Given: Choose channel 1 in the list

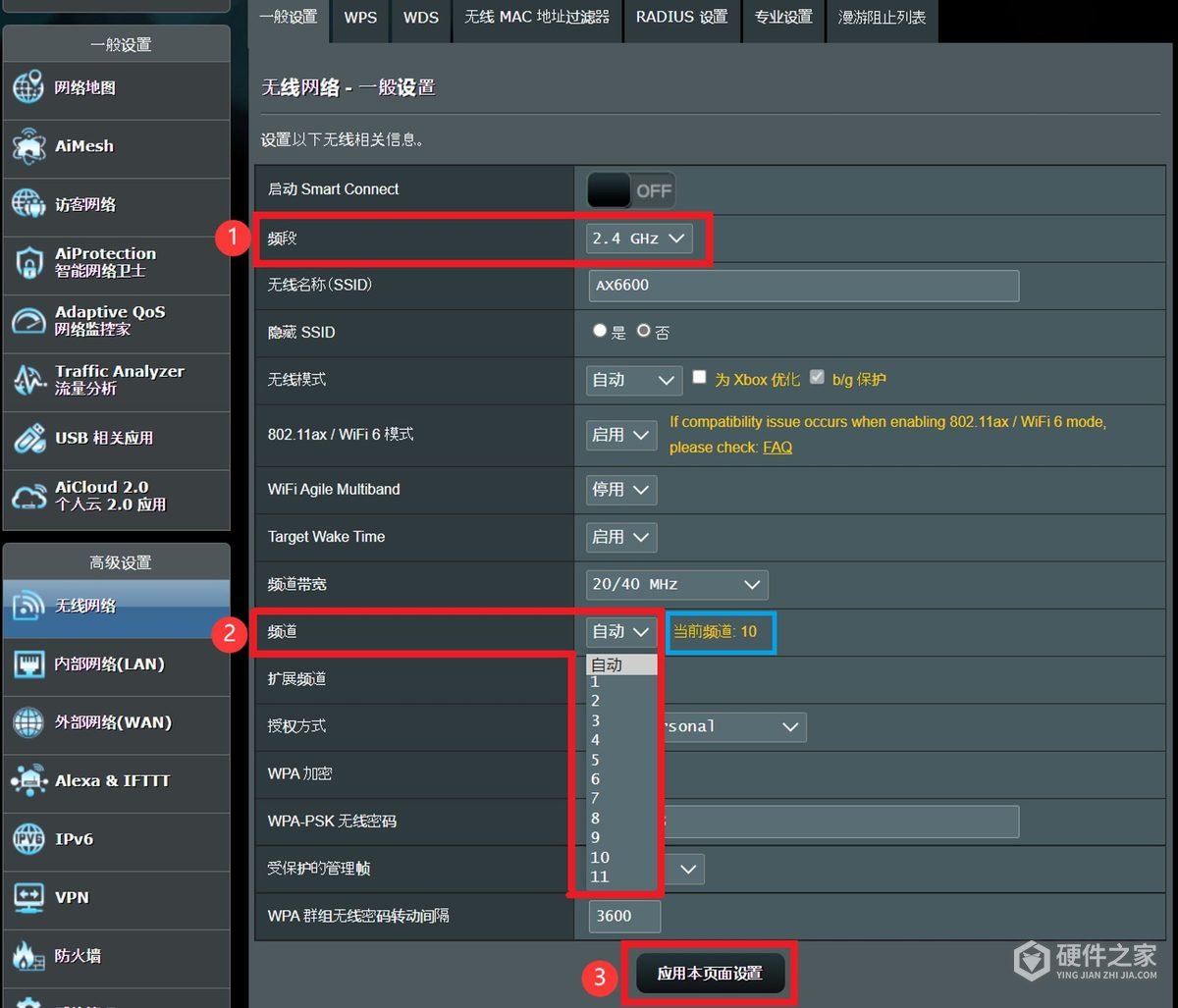Looking at the screenshot, I should click(622, 682).
